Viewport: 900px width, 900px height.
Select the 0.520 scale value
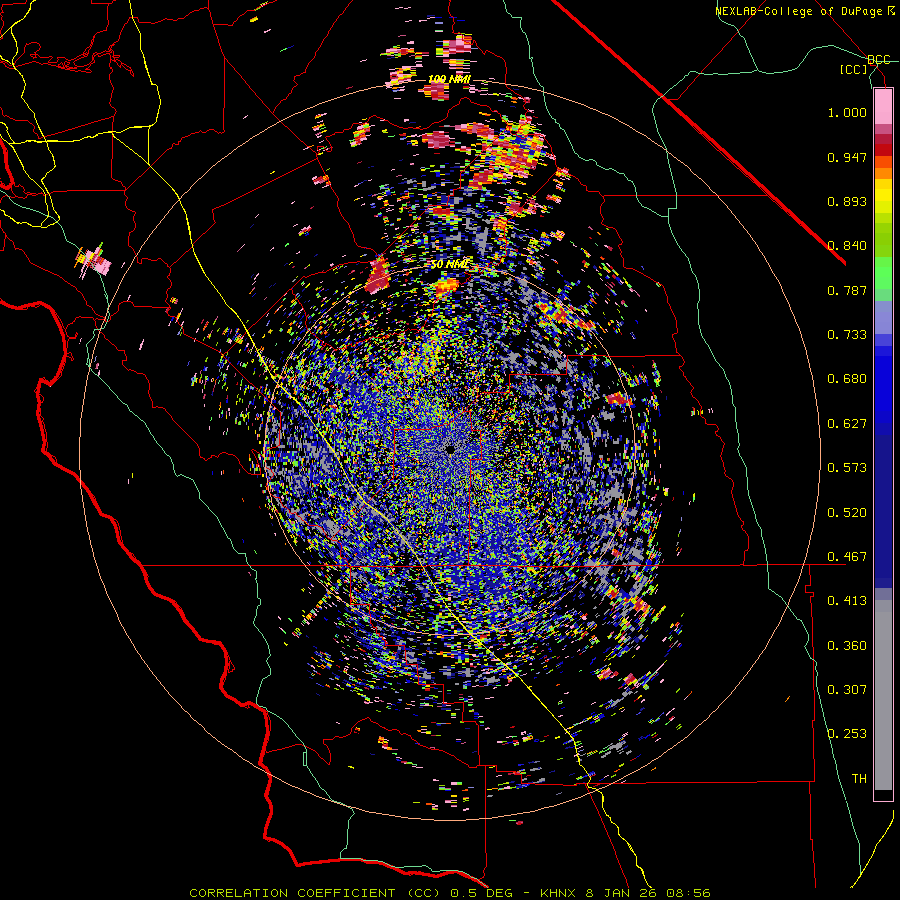tap(847, 513)
